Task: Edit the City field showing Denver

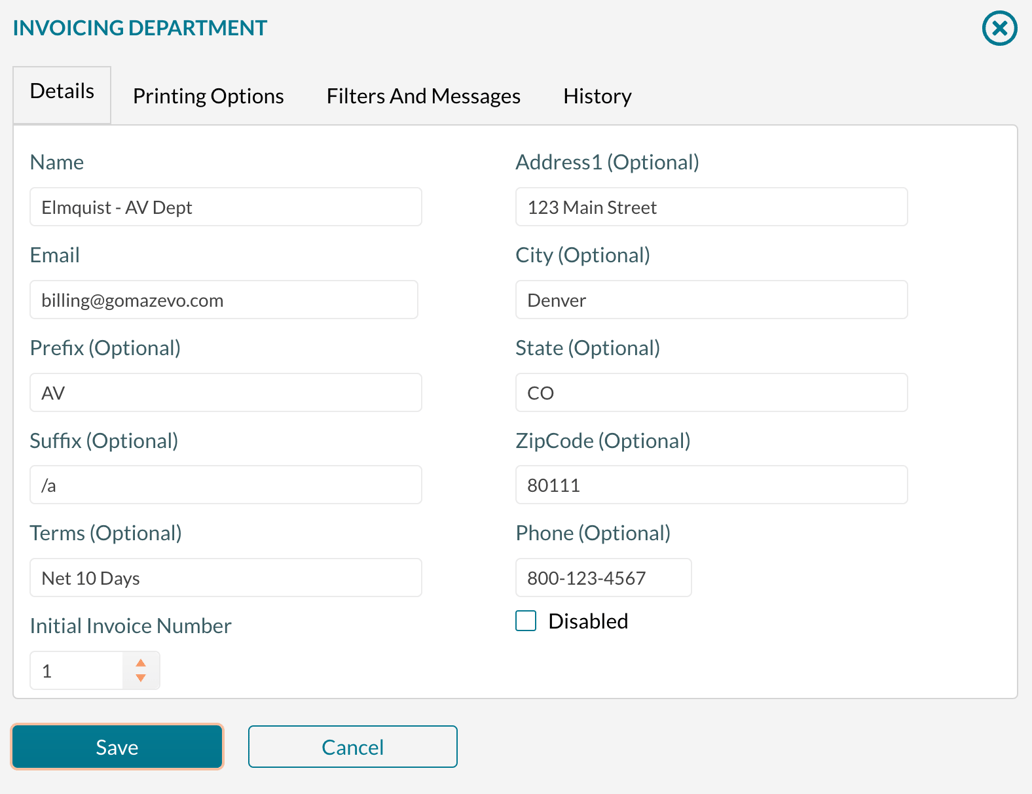Action: point(711,299)
